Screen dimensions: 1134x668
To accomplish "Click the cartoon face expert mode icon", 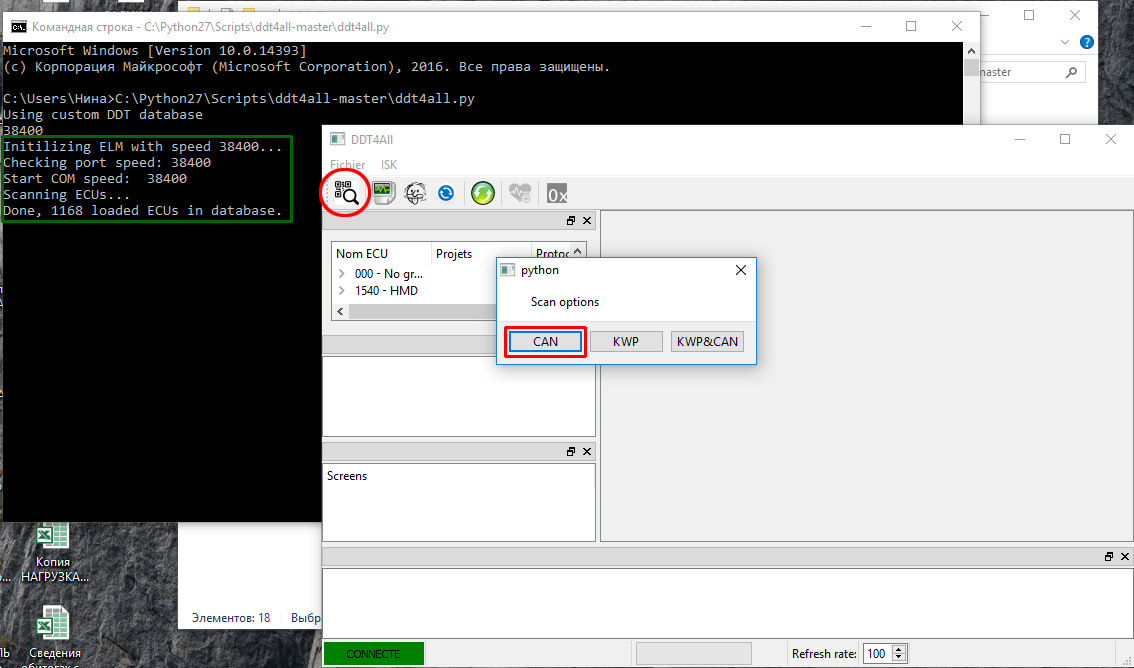I will 415,193.
